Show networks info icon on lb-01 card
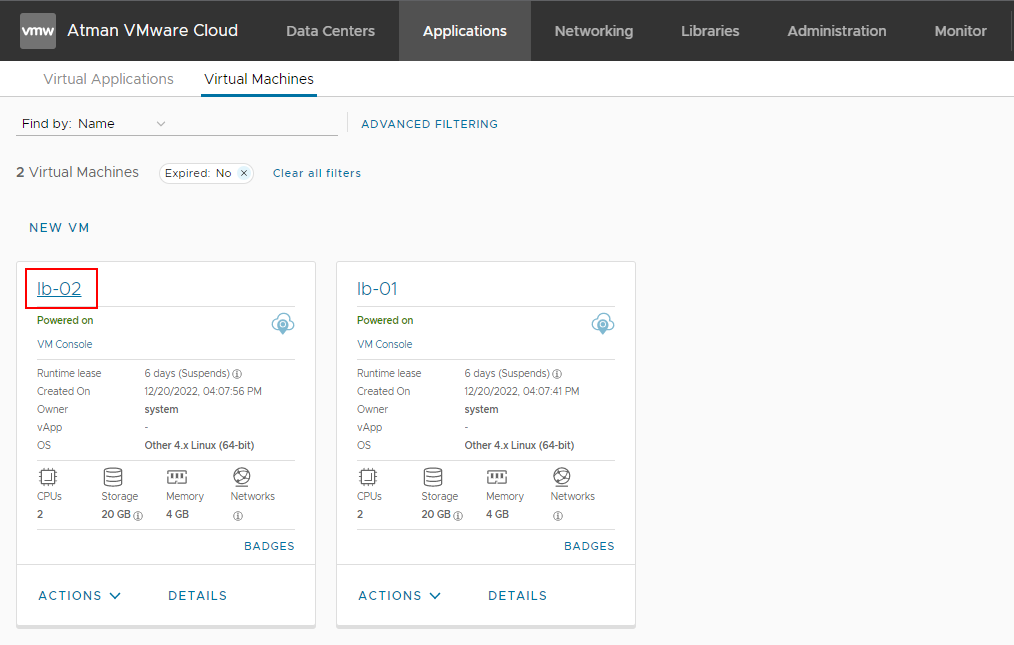Screen dimensions: 1014x645 [558, 516]
